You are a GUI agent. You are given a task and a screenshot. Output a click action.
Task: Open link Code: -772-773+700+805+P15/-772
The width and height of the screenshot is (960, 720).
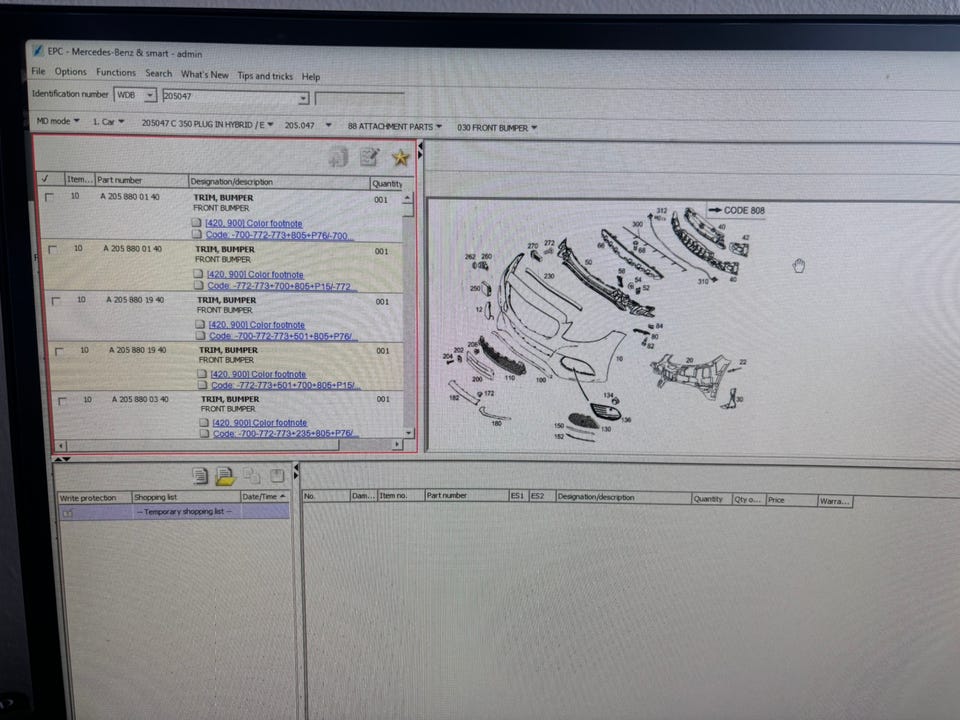pyautogui.click(x=281, y=286)
